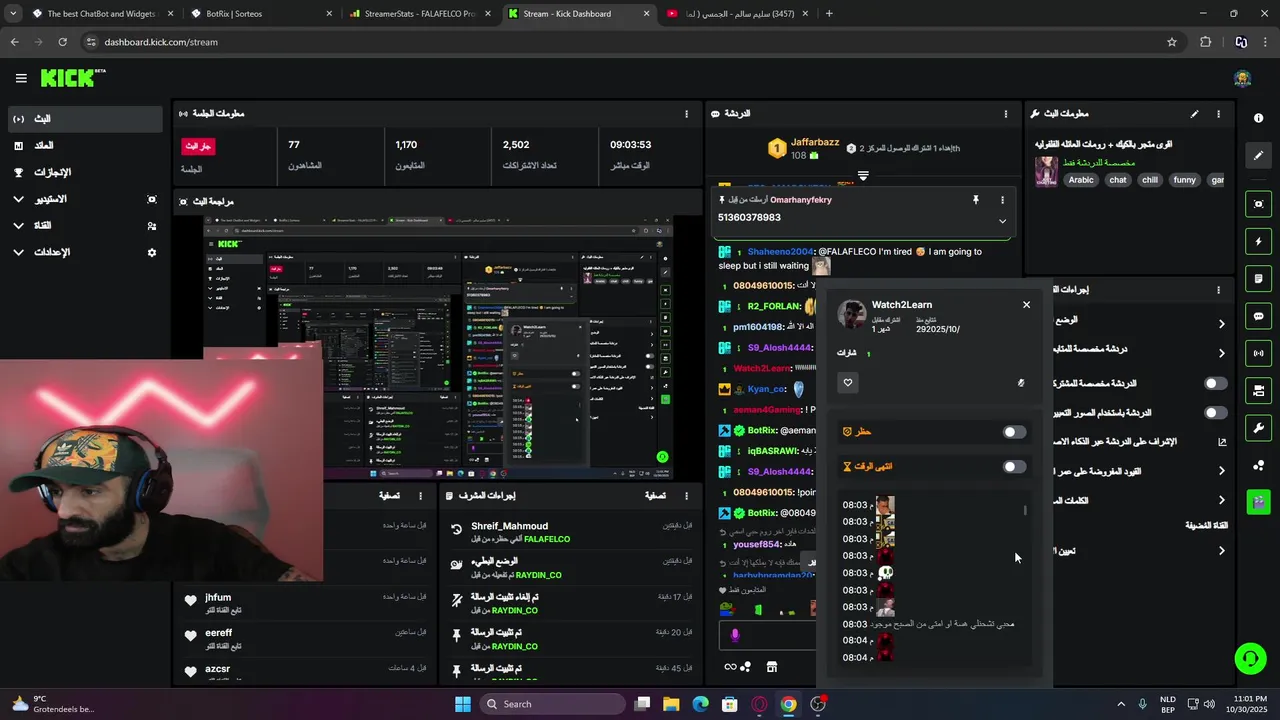Toggle the ban switch for Watch2Learn
Screen dimensions: 1280x720
1014,432
